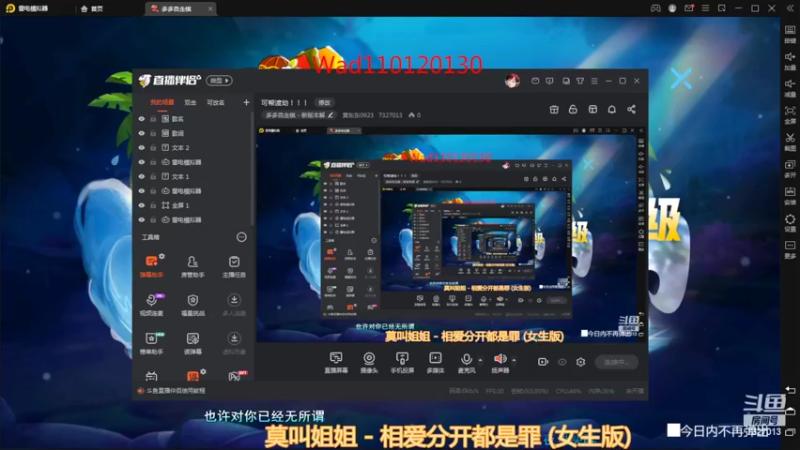
Task: Click 全屏 fullscreen in emulator sidebar
Action: click(790, 115)
